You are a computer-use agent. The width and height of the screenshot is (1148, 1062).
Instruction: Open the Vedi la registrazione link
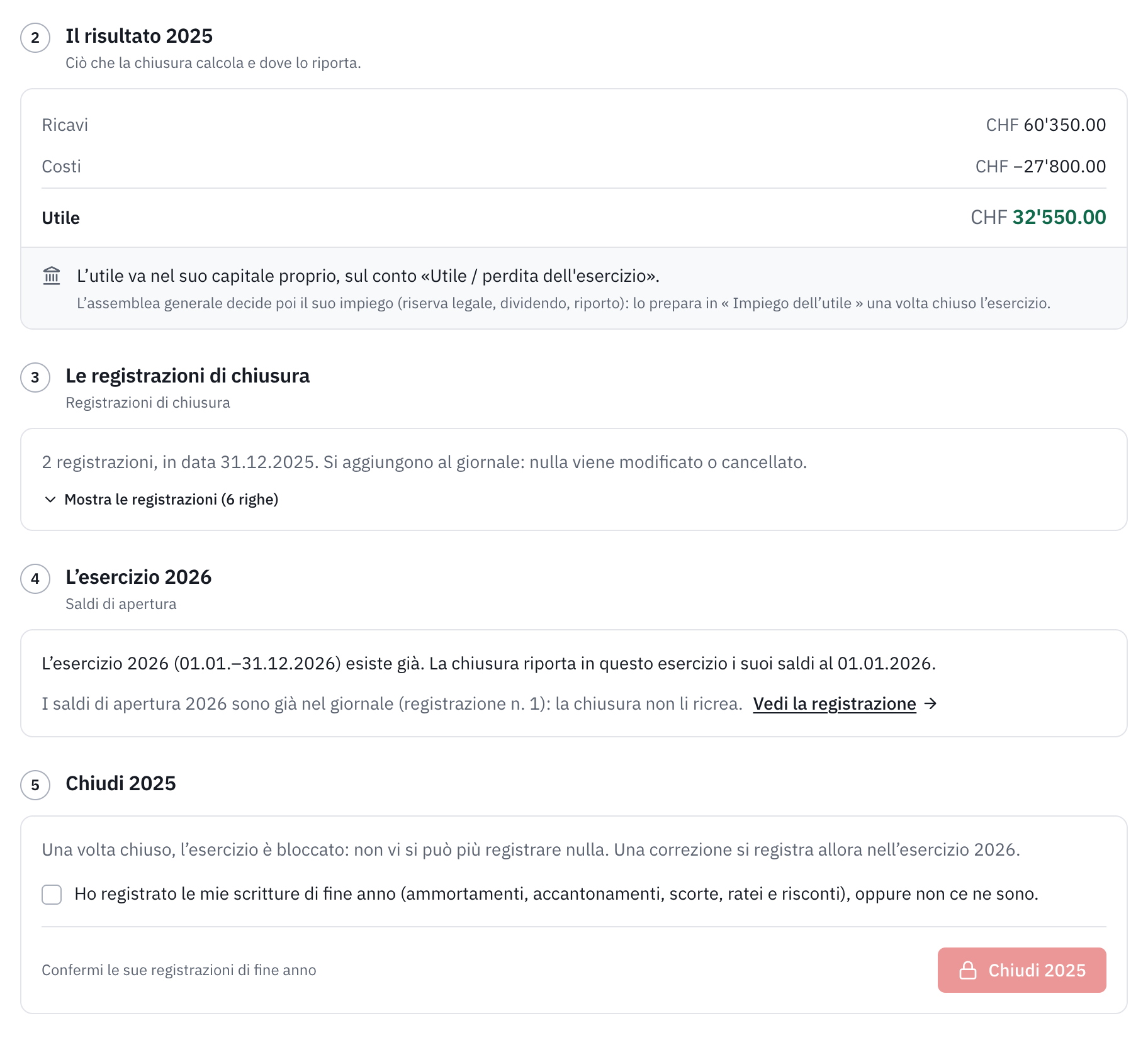[x=835, y=703]
